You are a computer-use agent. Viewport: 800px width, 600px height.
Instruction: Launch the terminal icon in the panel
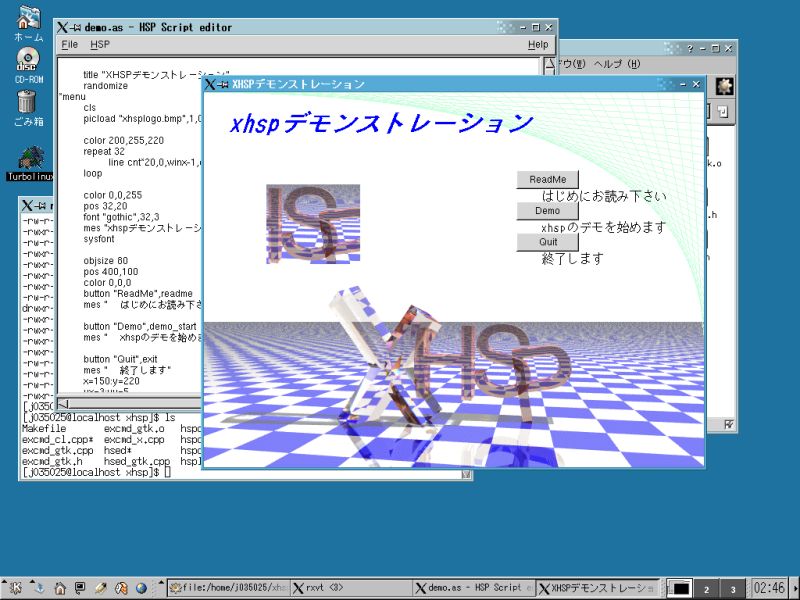pyautogui.click(x=80, y=588)
